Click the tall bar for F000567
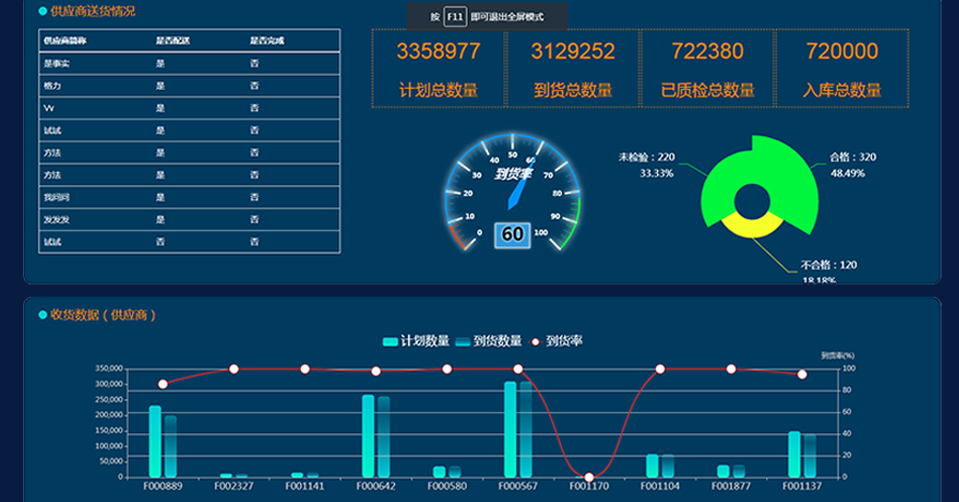The height and width of the screenshot is (502, 959). pyautogui.click(x=511, y=428)
